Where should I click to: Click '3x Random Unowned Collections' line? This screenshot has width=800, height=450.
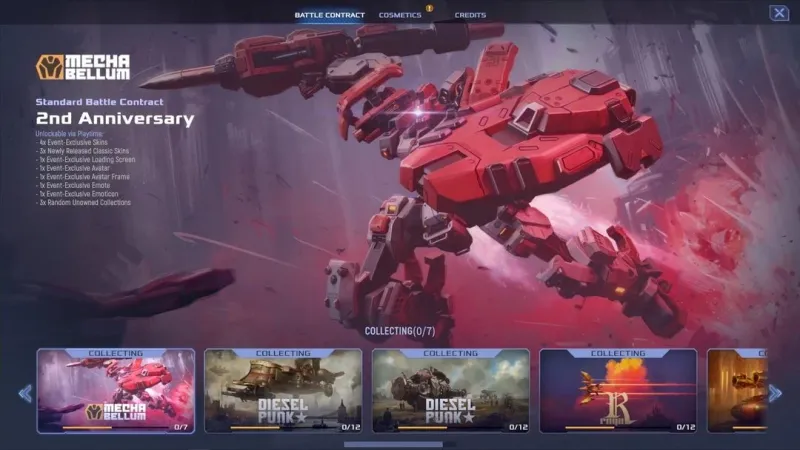[84, 203]
